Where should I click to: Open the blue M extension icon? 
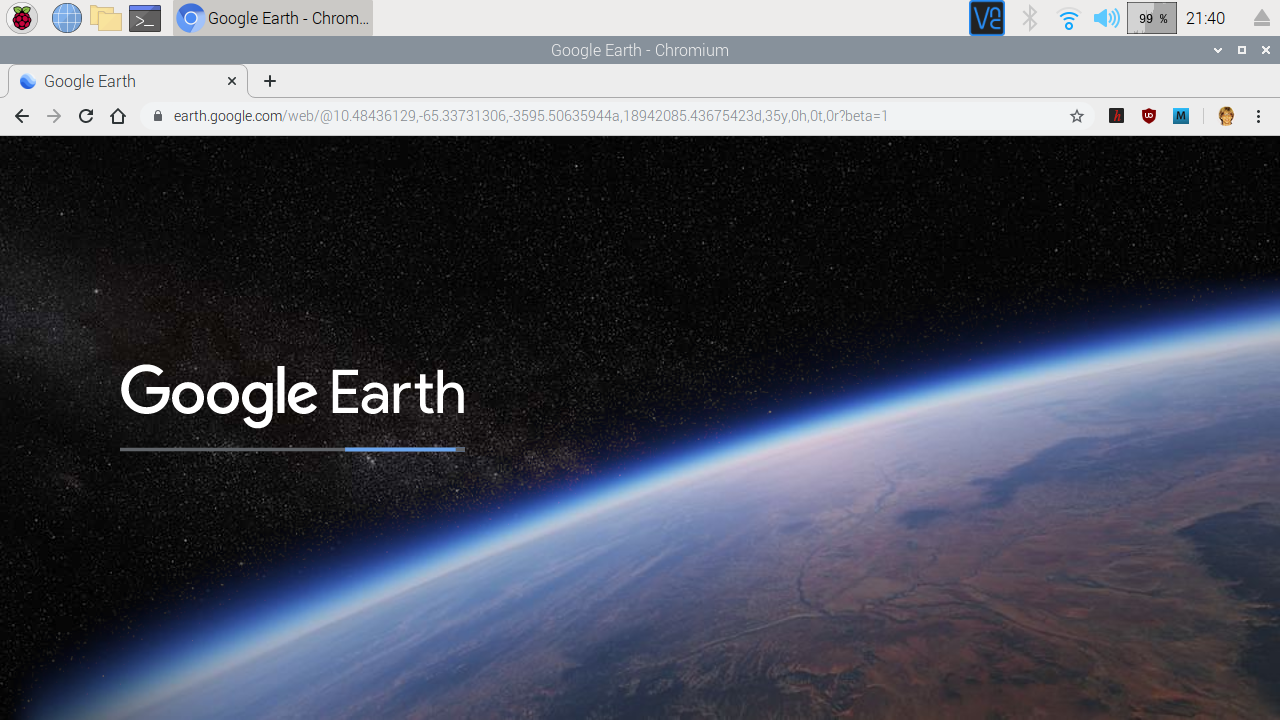[x=1181, y=116]
